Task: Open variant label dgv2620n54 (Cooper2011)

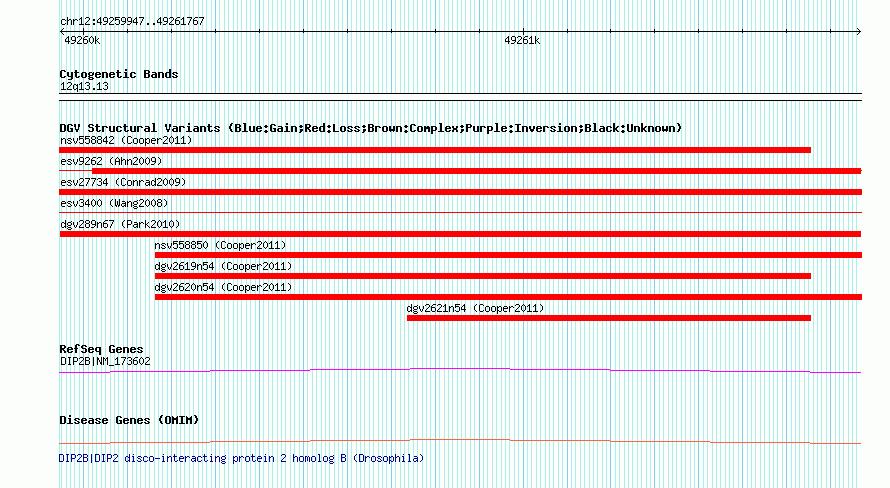Action: click(x=223, y=288)
